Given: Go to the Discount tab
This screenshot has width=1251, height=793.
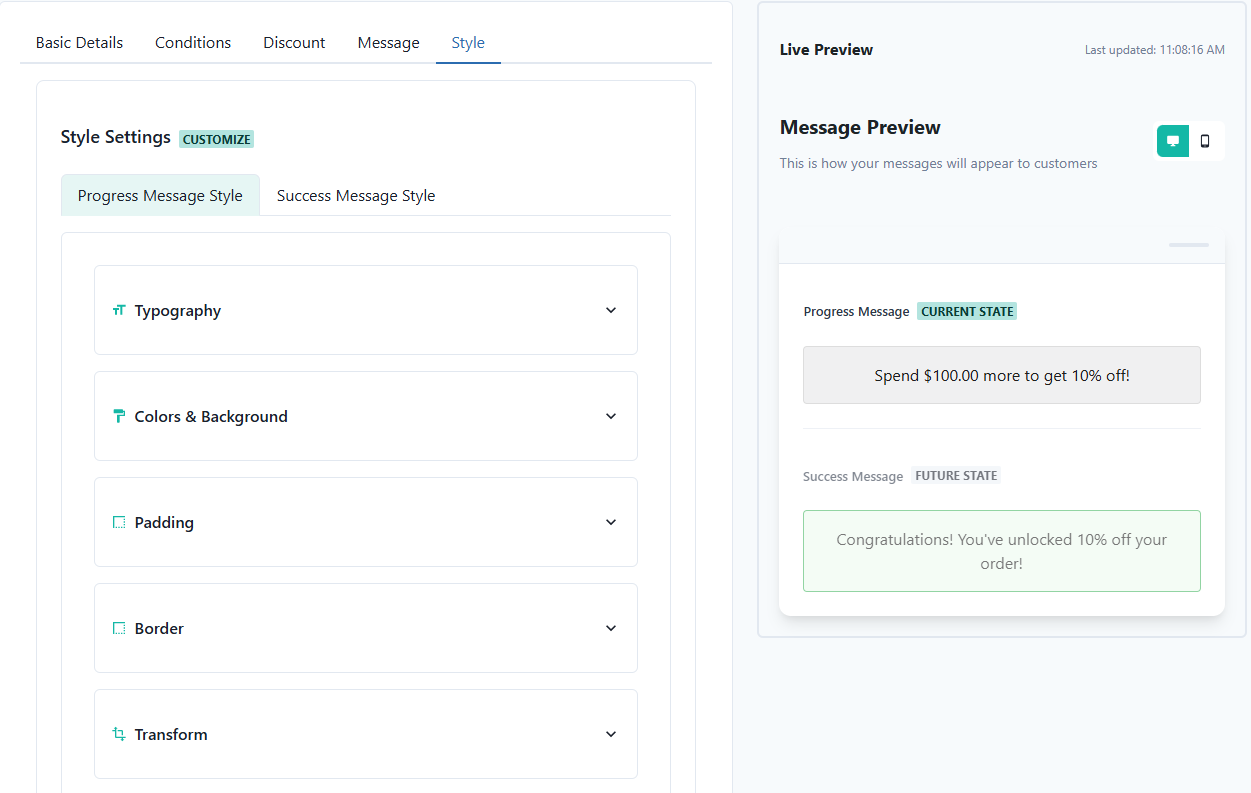Looking at the screenshot, I should tap(294, 43).
